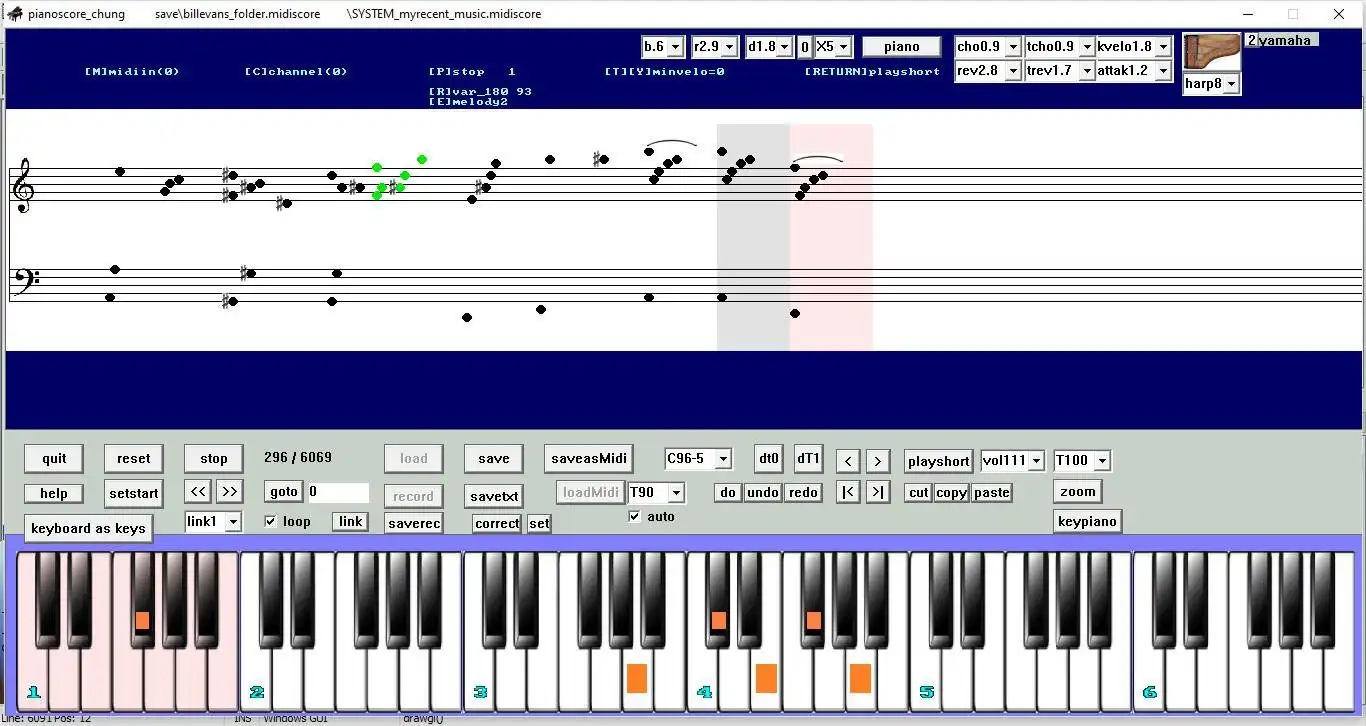Click the octave 1 marker on keyboard
Image resolution: width=1366 pixels, height=726 pixels.
[x=34, y=692]
